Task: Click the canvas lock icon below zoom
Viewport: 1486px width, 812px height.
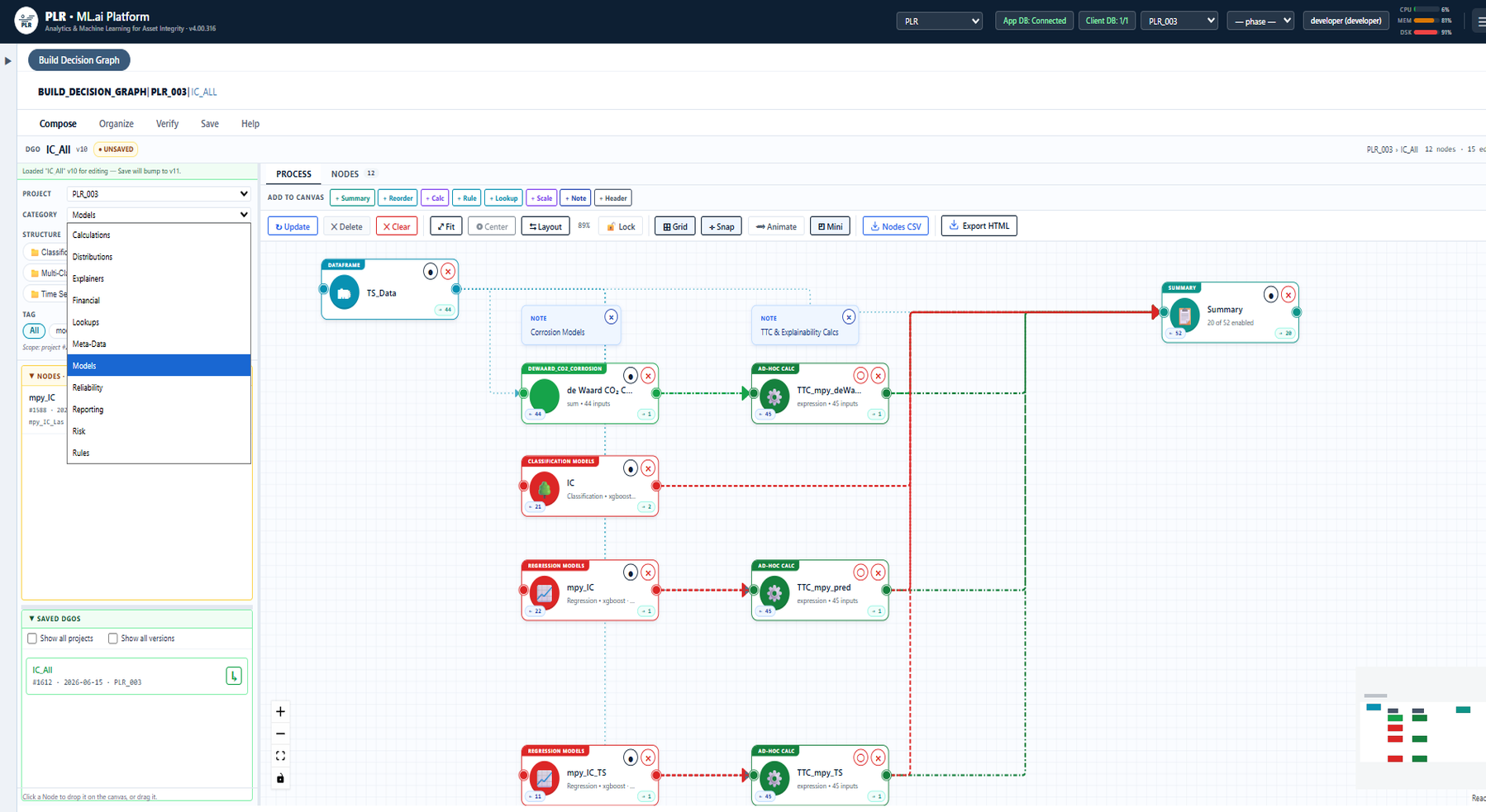Action: pyautogui.click(x=280, y=778)
